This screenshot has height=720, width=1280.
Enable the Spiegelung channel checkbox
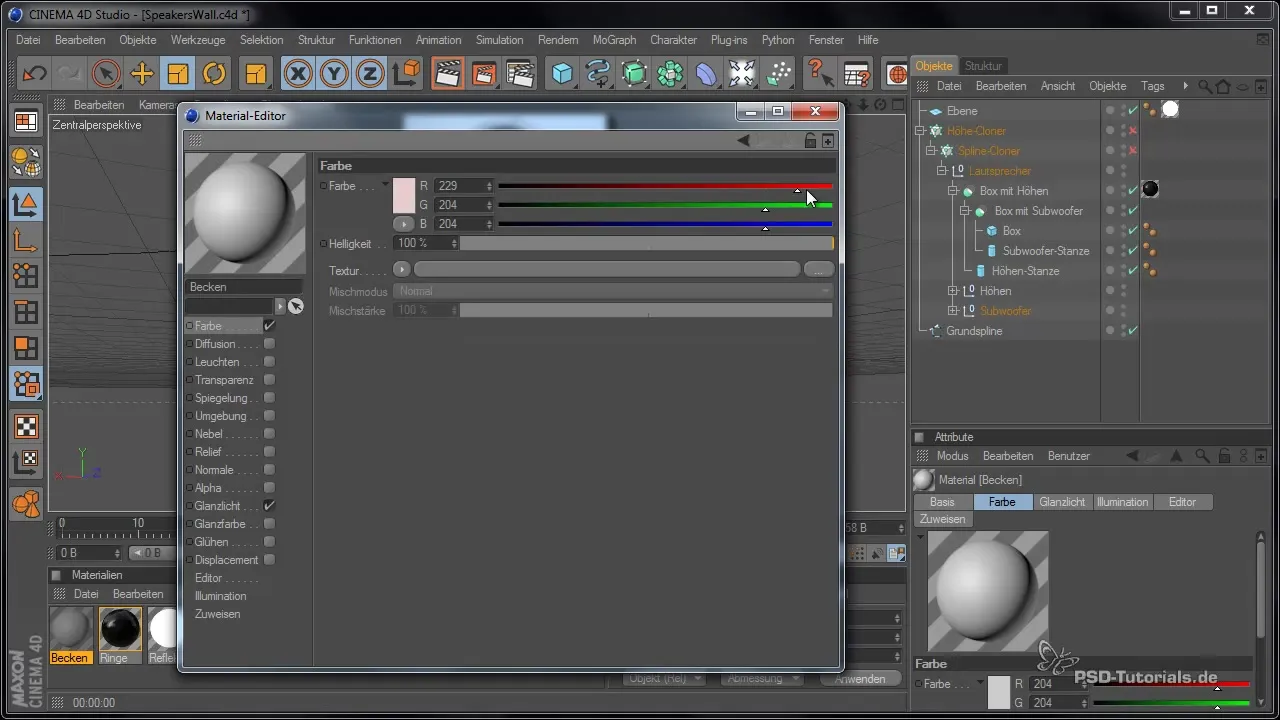269,398
